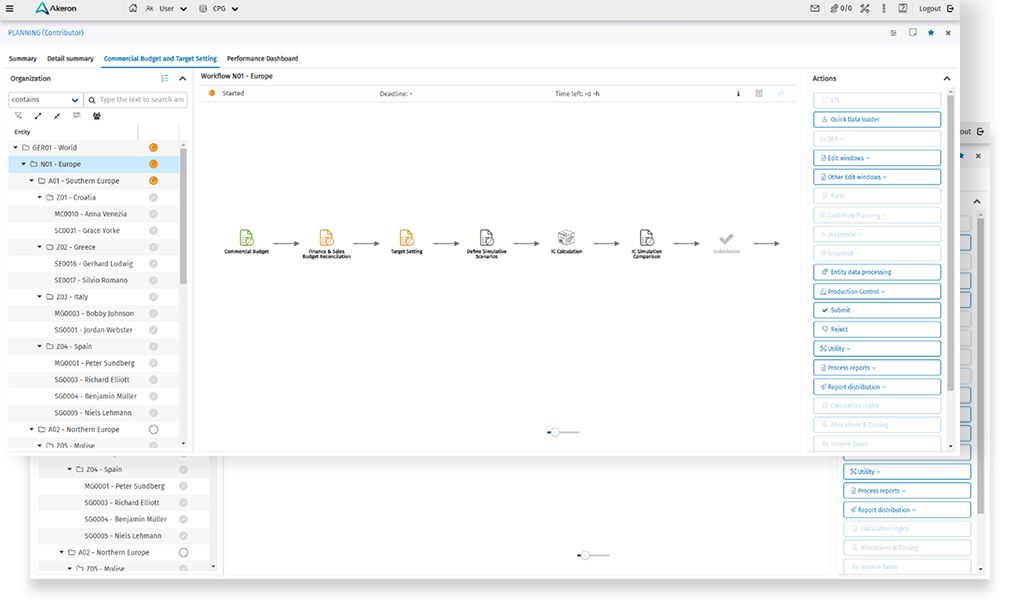Toggle status circle of A02 - Northern Europe
The image size is (1024, 612).
153,429
